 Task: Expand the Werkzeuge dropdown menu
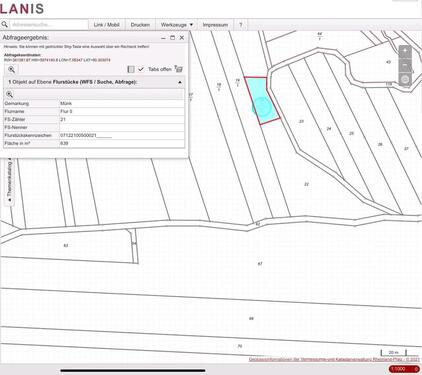177,25
